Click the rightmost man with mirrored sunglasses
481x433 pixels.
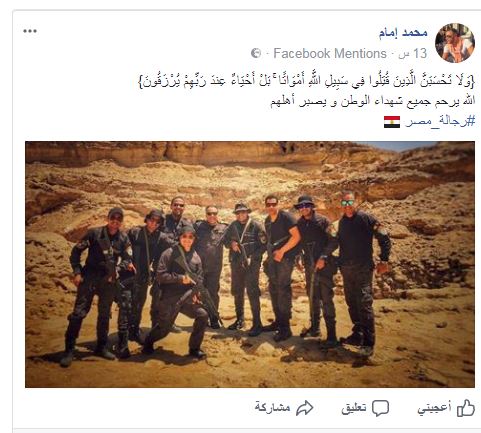click(x=362, y=270)
